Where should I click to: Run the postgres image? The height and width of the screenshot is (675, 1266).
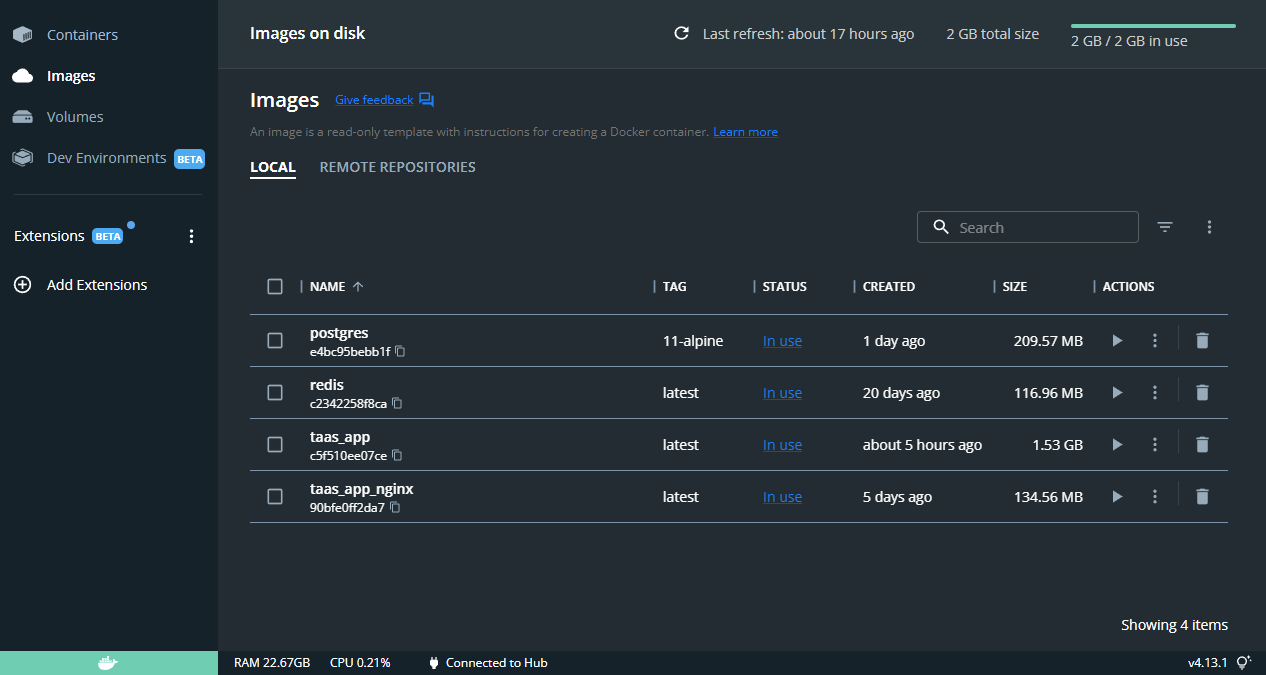point(1117,341)
